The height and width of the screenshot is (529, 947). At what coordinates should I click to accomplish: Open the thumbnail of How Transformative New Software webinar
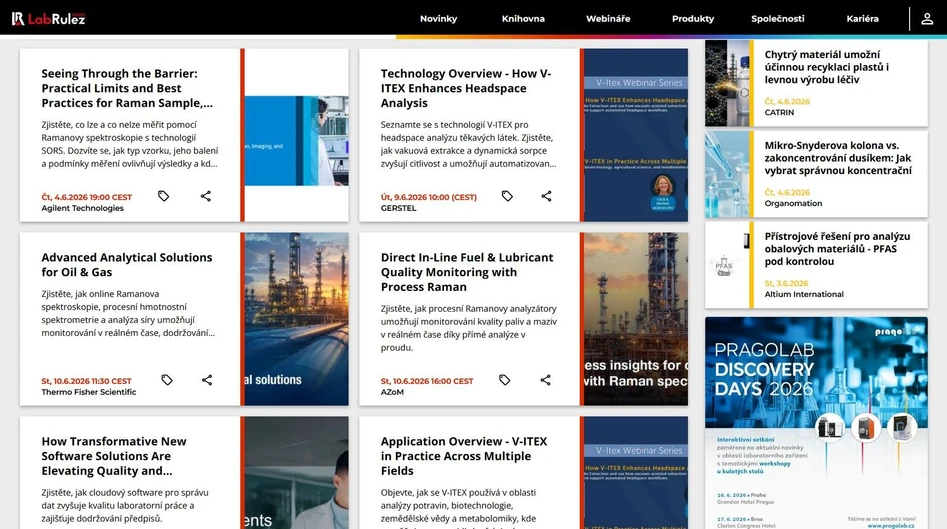click(x=297, y=473)
